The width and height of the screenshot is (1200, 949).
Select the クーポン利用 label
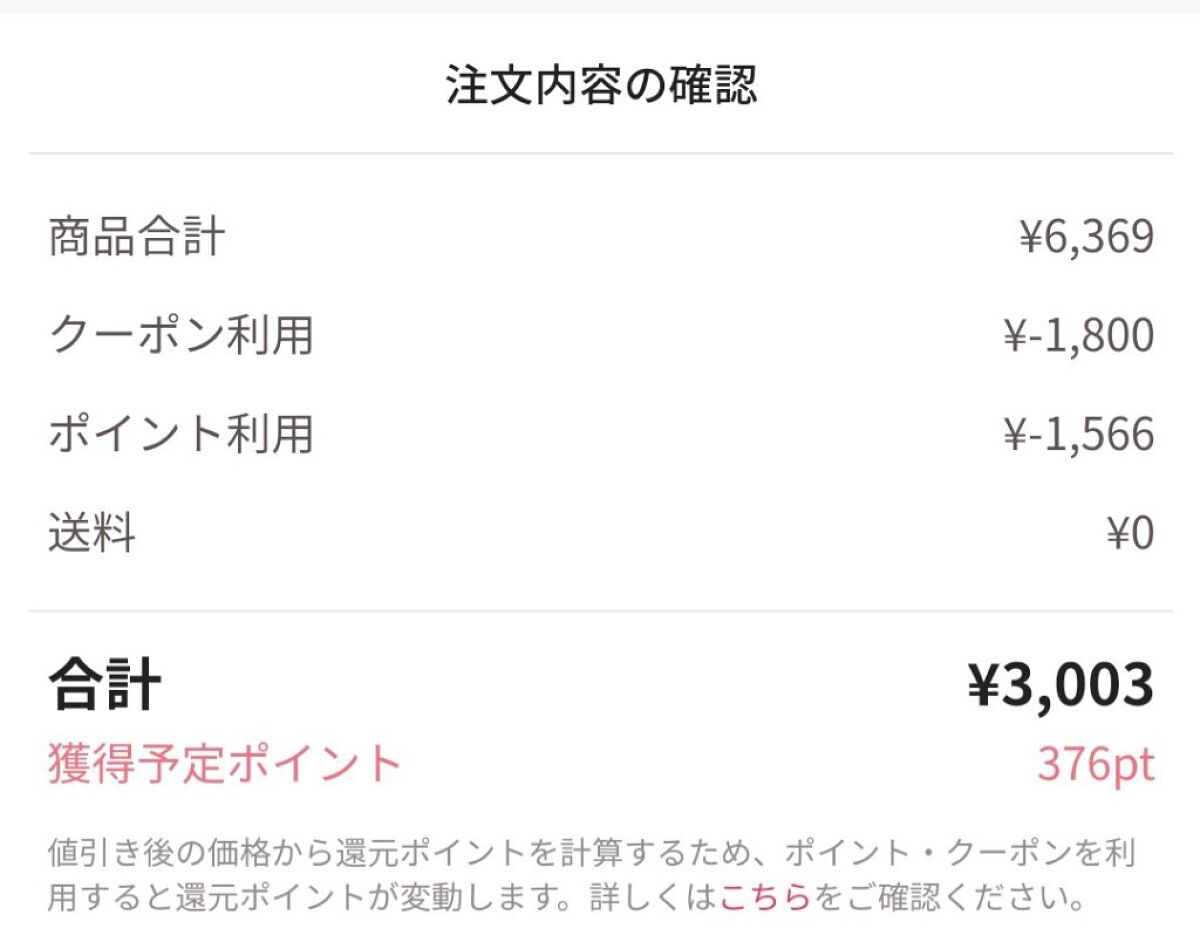pos(181,336)
